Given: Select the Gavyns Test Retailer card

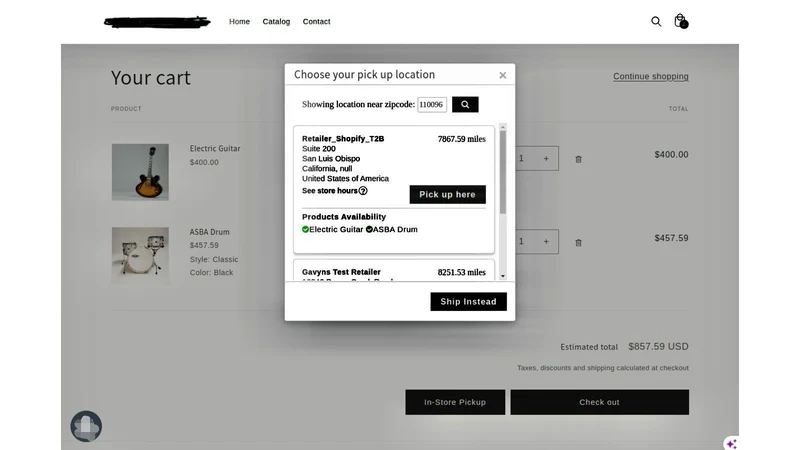Looking at the screenshot, I should point(394,270).
